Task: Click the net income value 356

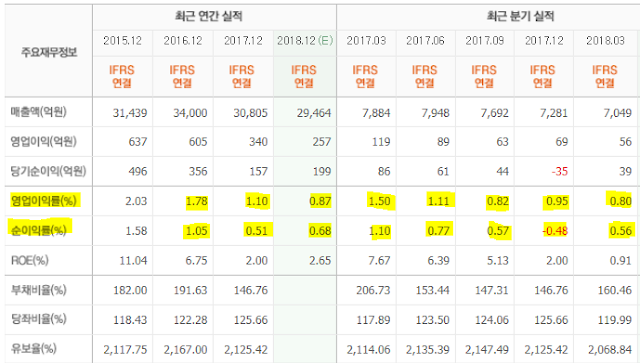Action: tap(198, 171)
